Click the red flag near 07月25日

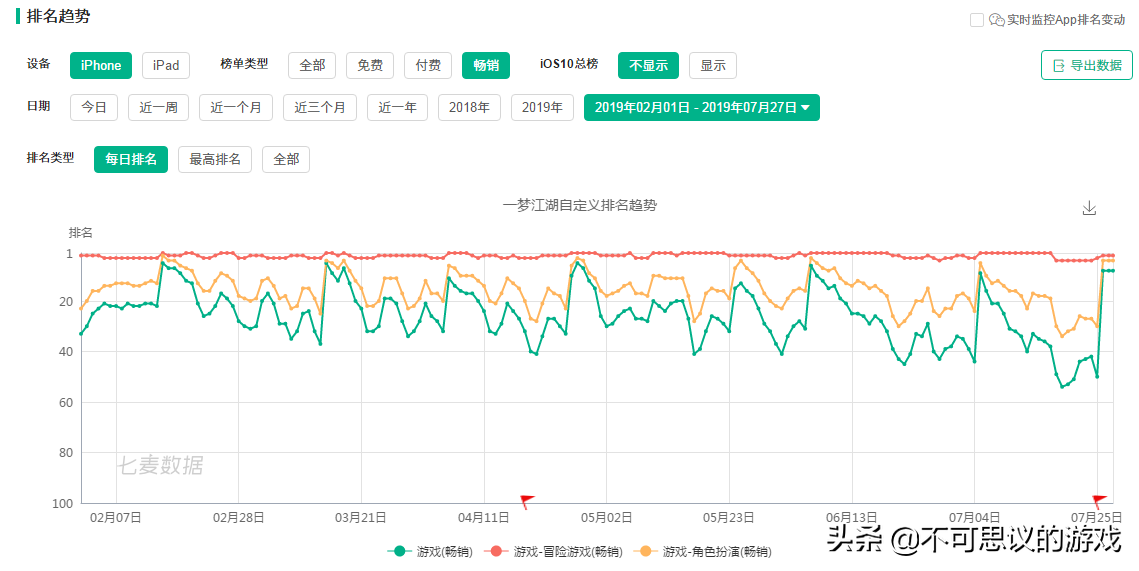point(1099,501)
